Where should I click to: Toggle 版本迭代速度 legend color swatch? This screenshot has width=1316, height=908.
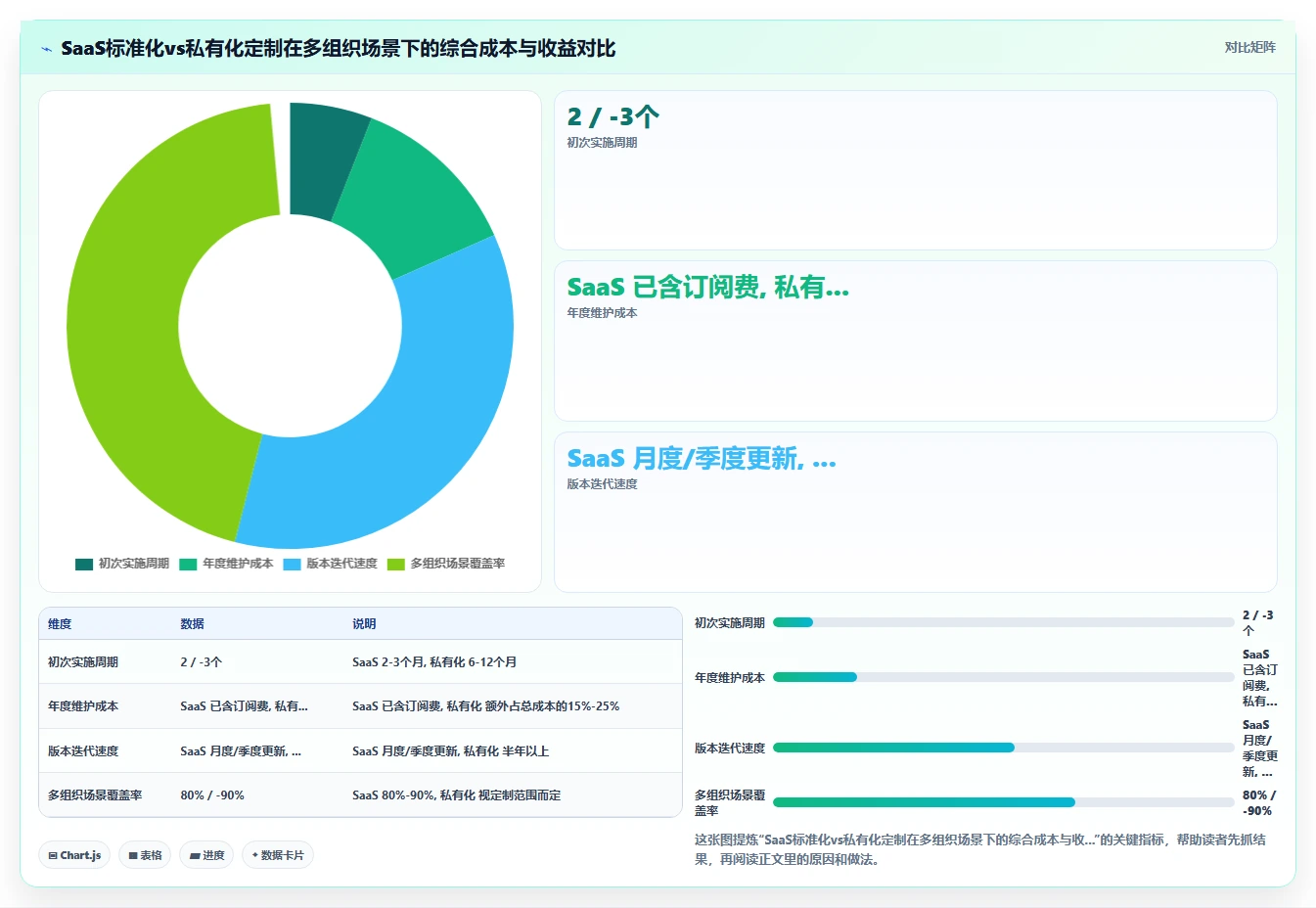tap(292, 564)
